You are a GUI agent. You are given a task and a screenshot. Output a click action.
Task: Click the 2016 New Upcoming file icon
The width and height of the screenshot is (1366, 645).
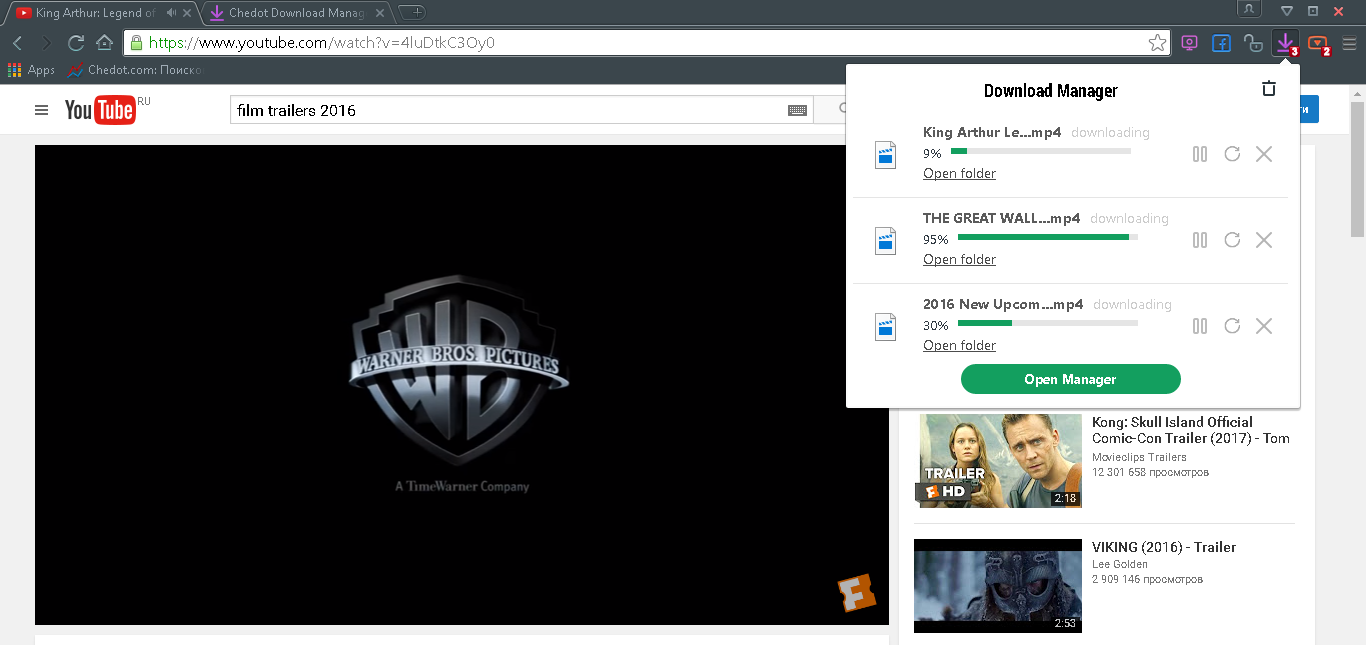pos(885,326)
